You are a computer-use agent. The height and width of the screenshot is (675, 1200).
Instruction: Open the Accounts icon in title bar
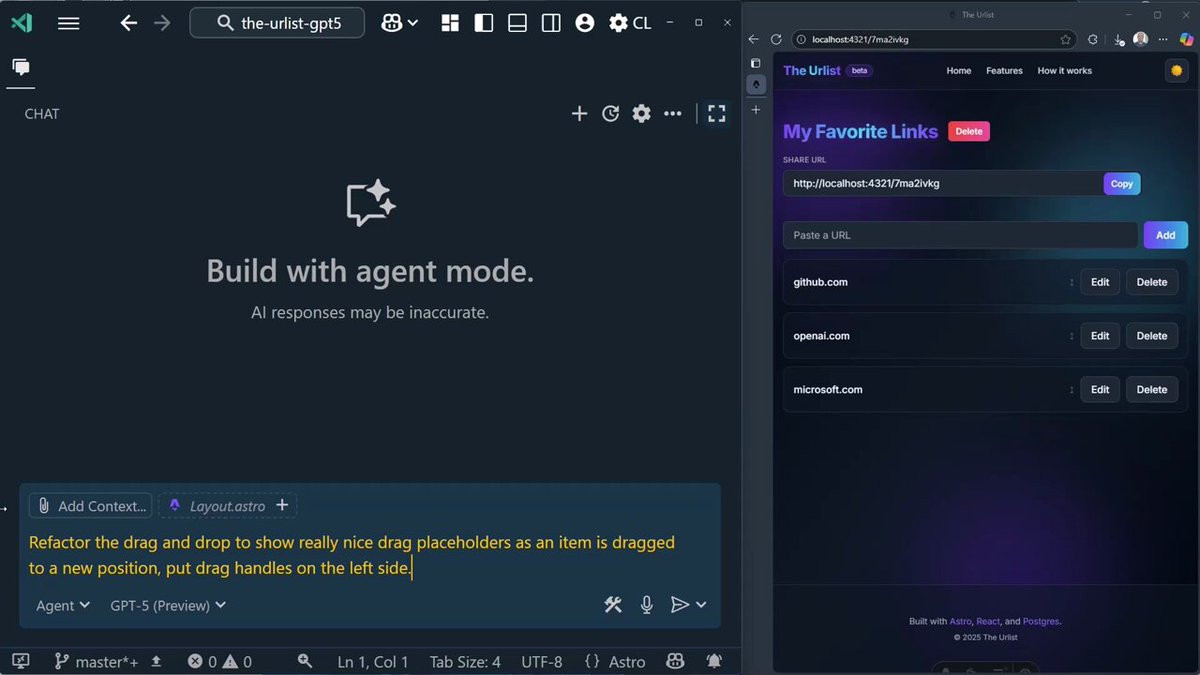click(585, 23)
